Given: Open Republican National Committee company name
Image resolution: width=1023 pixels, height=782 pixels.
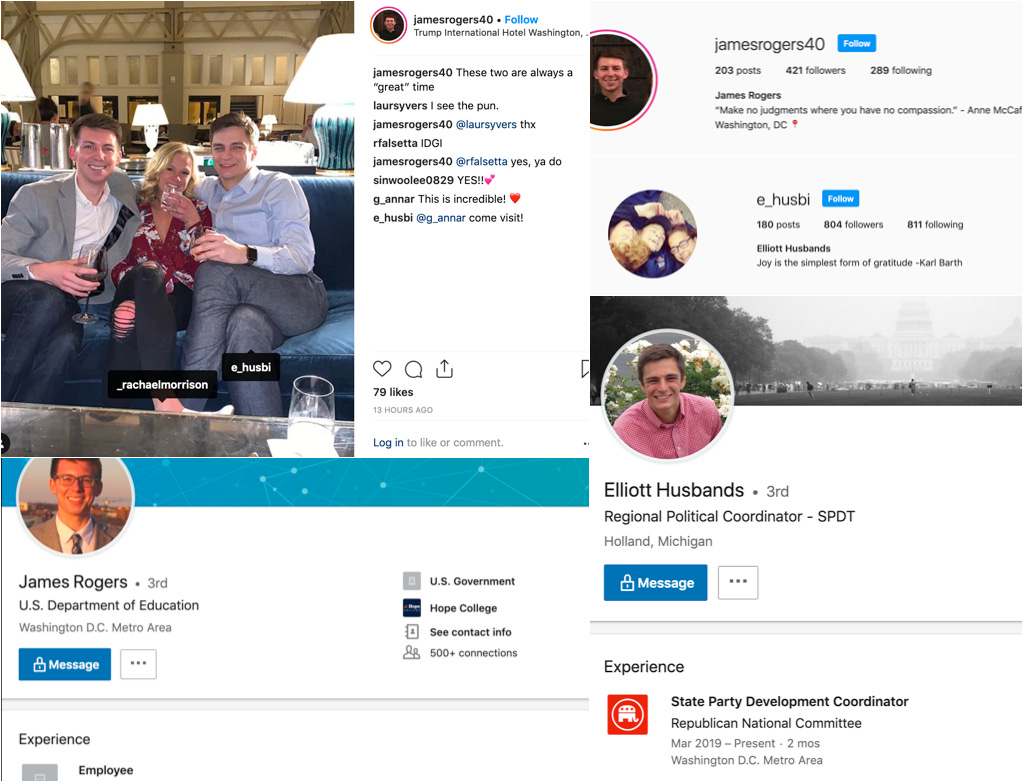Looking at the screenshot, I should point(766,723).
